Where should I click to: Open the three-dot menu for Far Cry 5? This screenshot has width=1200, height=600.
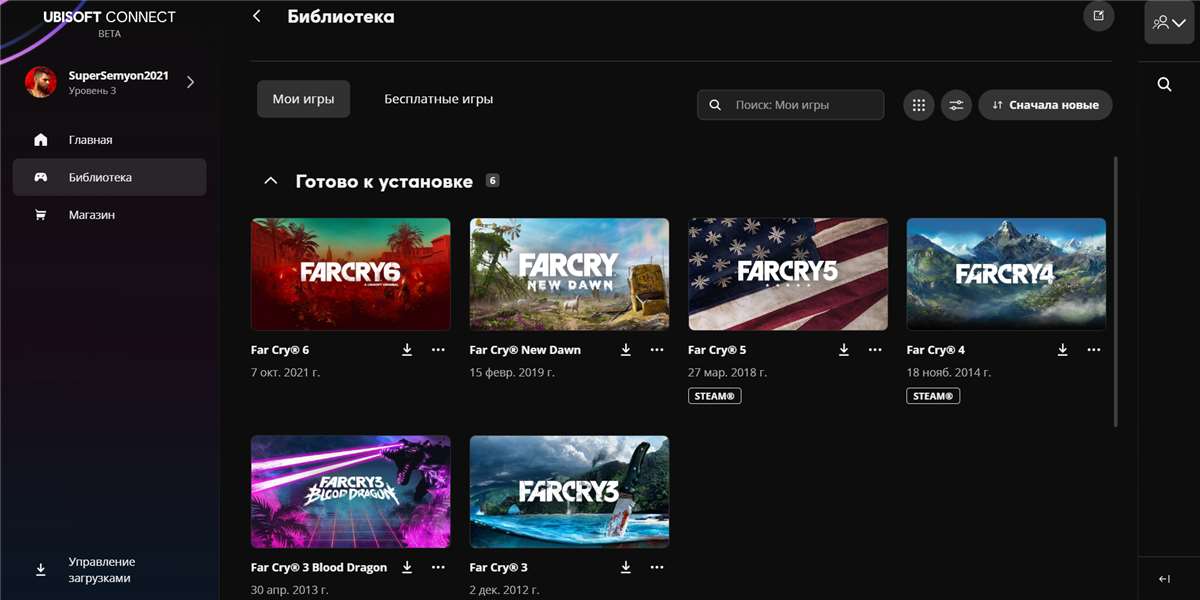pos(875,350)
